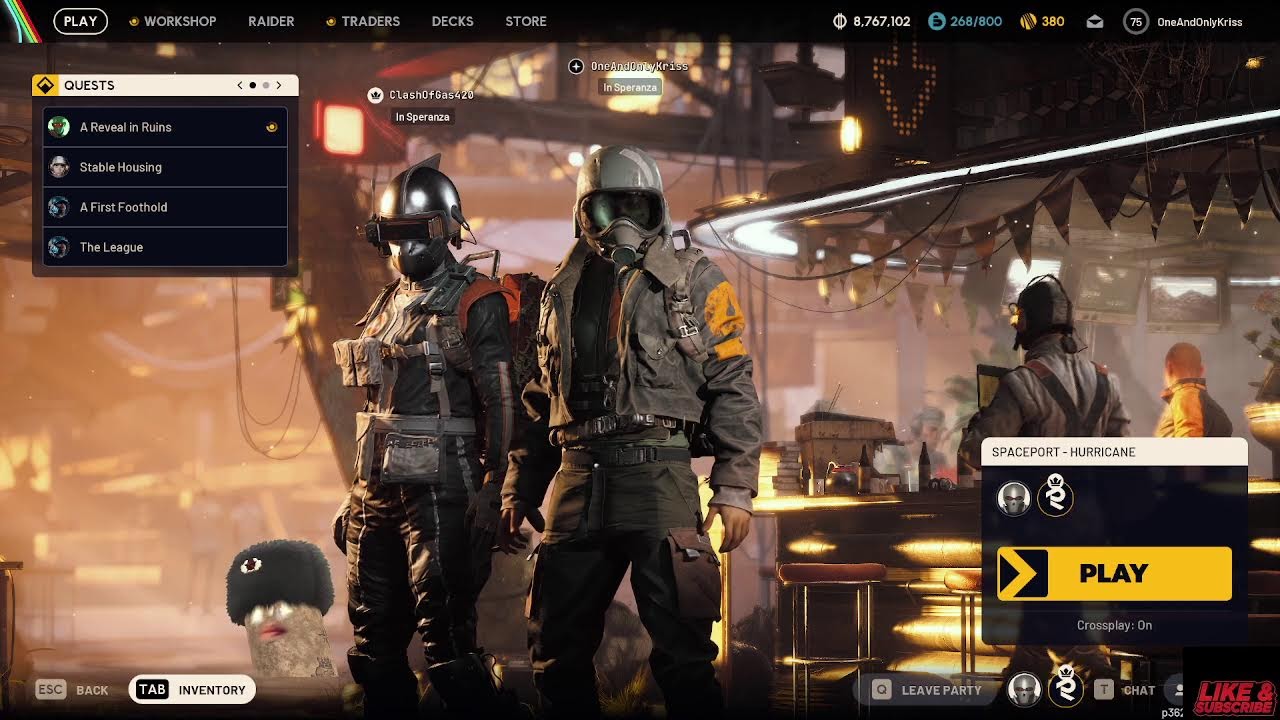
Task: Open the TRADERS tab
Action: coord(370,21)
